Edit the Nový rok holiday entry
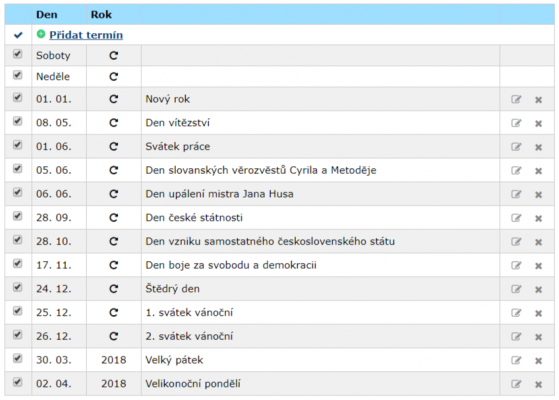 click(516, 99)
